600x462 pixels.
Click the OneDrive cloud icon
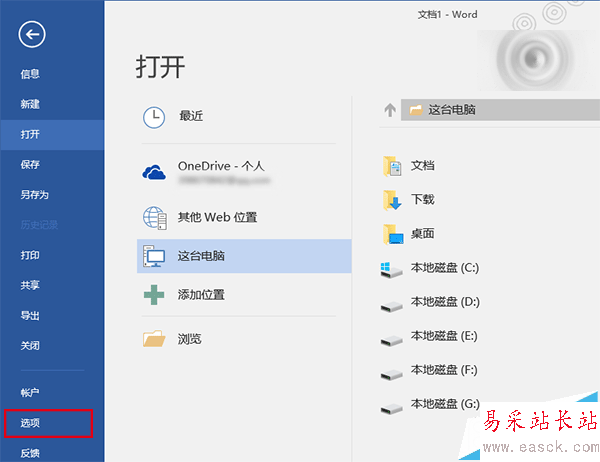pos(154,172)
